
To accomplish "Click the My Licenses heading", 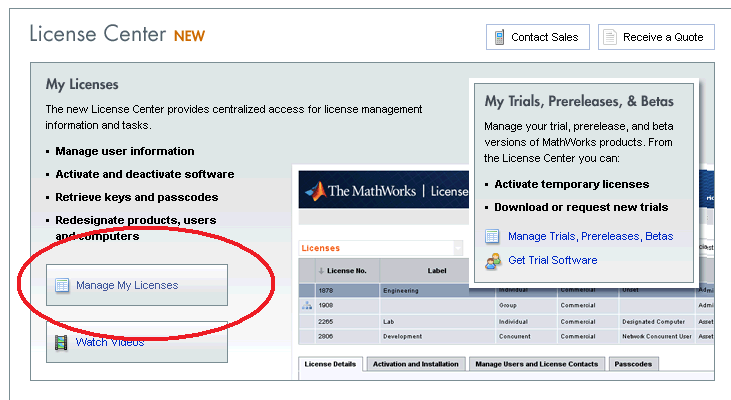I will pos(82,84).
